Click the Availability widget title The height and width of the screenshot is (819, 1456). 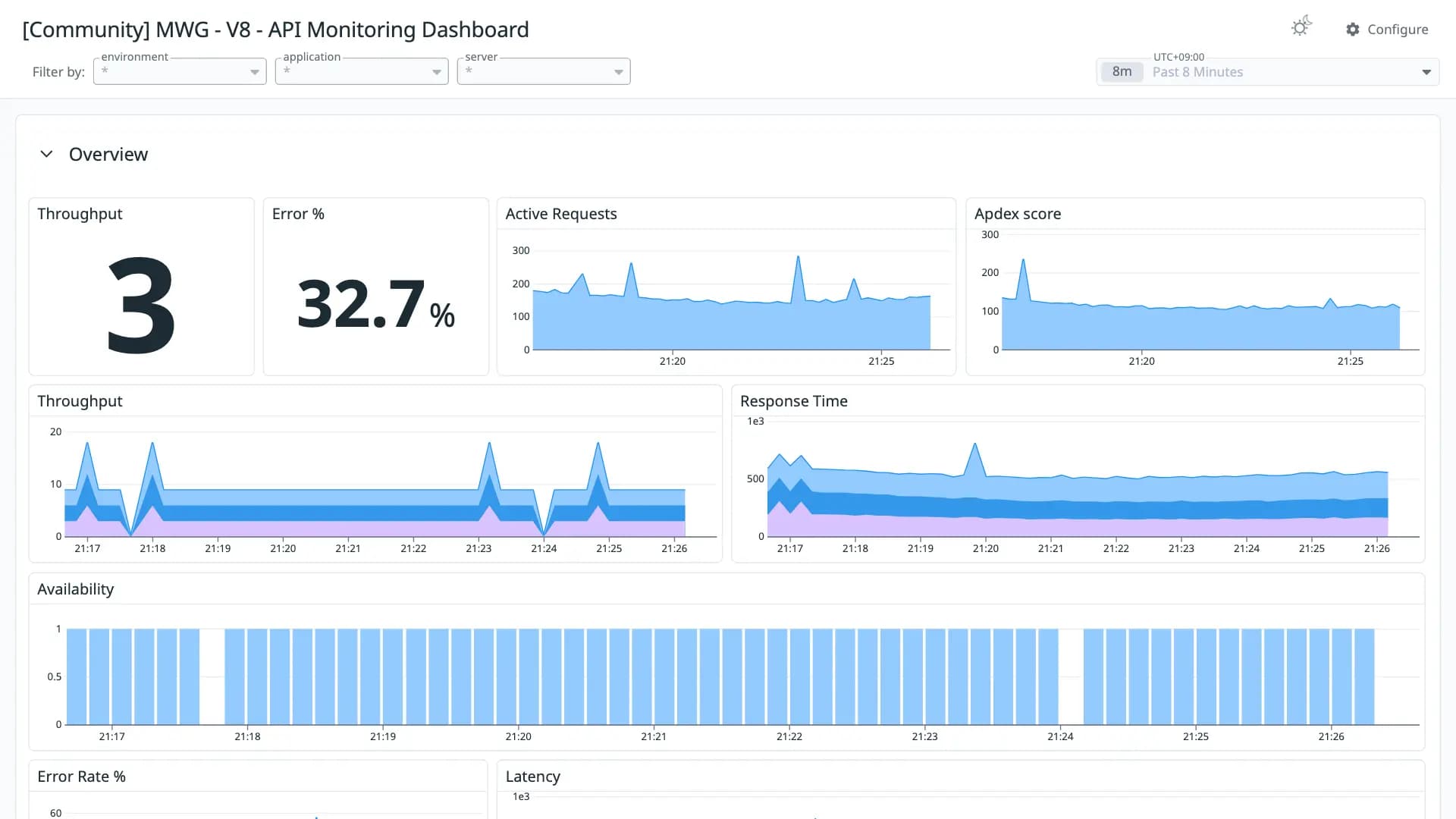pos(75,589)
